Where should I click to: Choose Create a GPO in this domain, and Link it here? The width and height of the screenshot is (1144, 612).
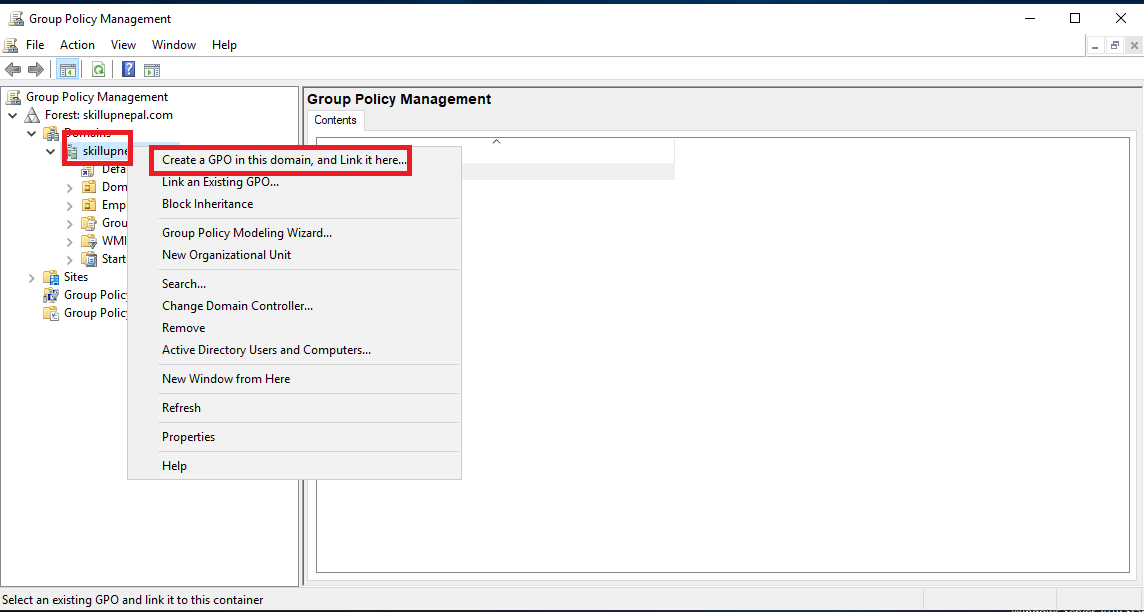click(284, 160)
